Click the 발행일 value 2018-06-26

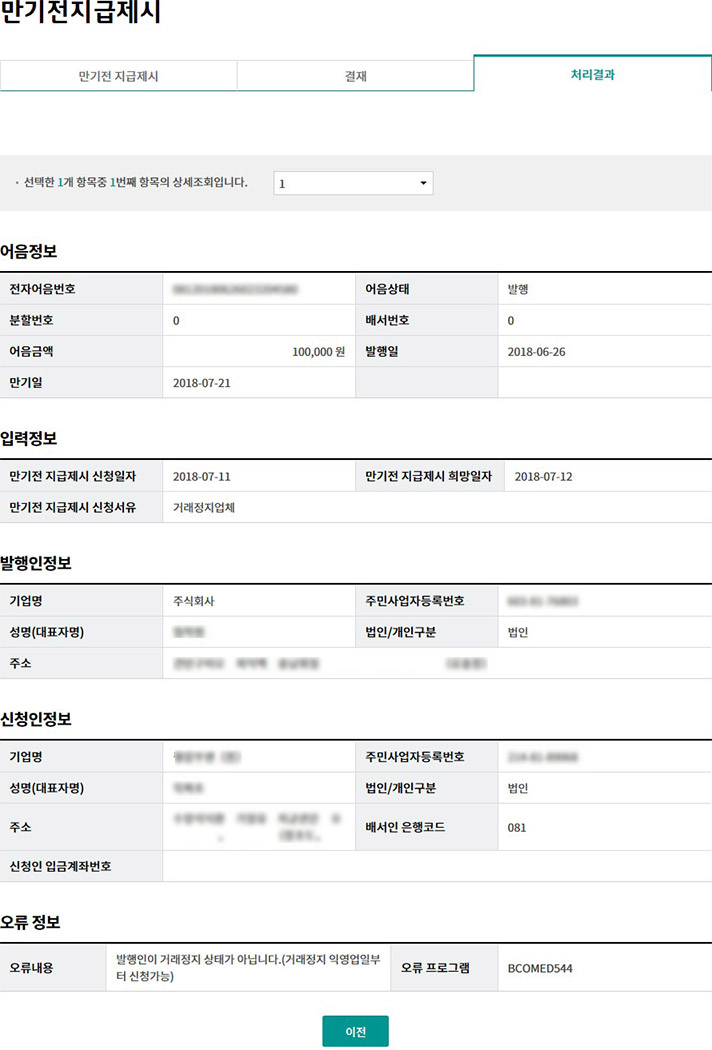click(537, 352)
